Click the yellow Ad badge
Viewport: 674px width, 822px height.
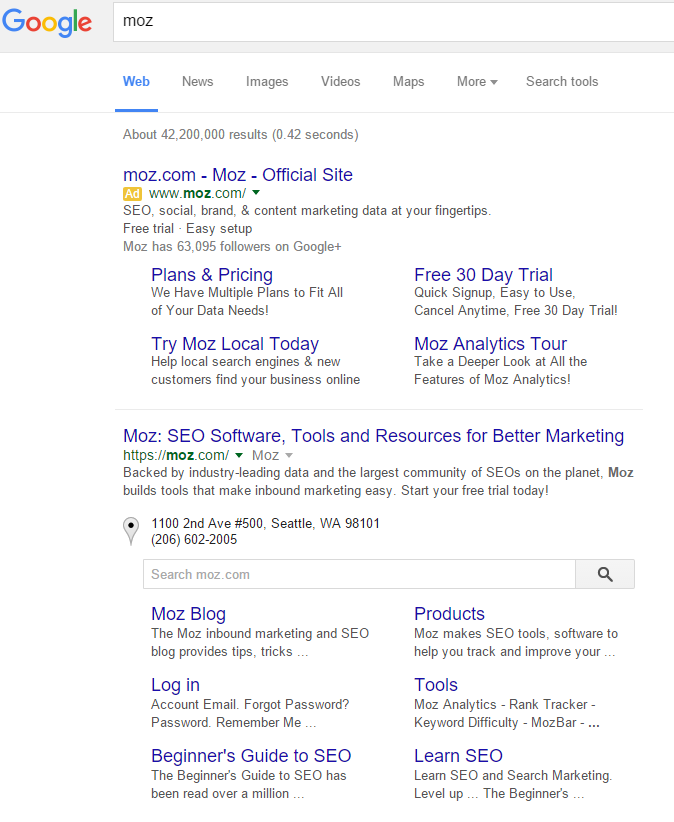point(132,193)
